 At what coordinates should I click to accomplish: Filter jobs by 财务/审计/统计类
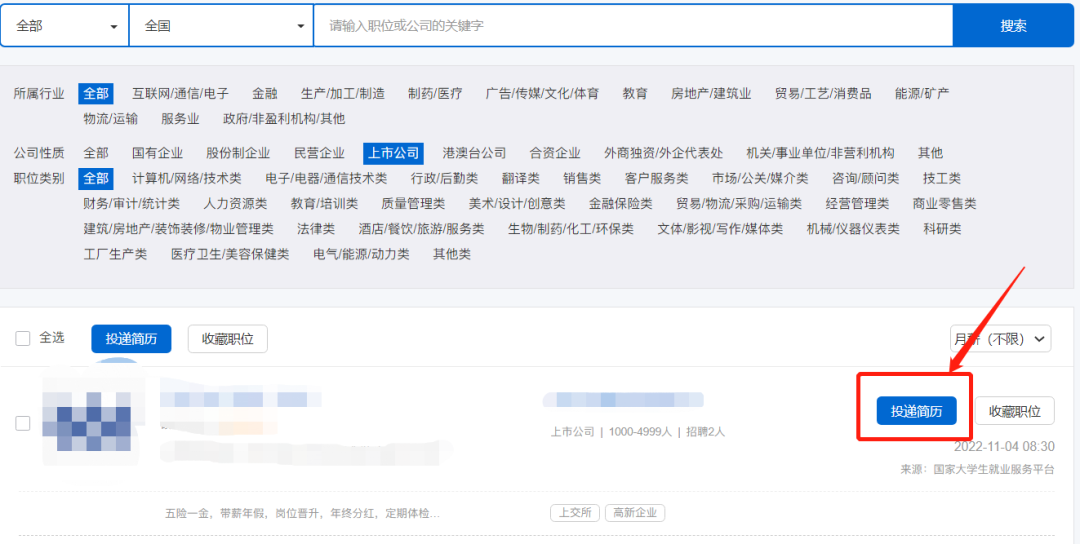(x=132, y=204)
